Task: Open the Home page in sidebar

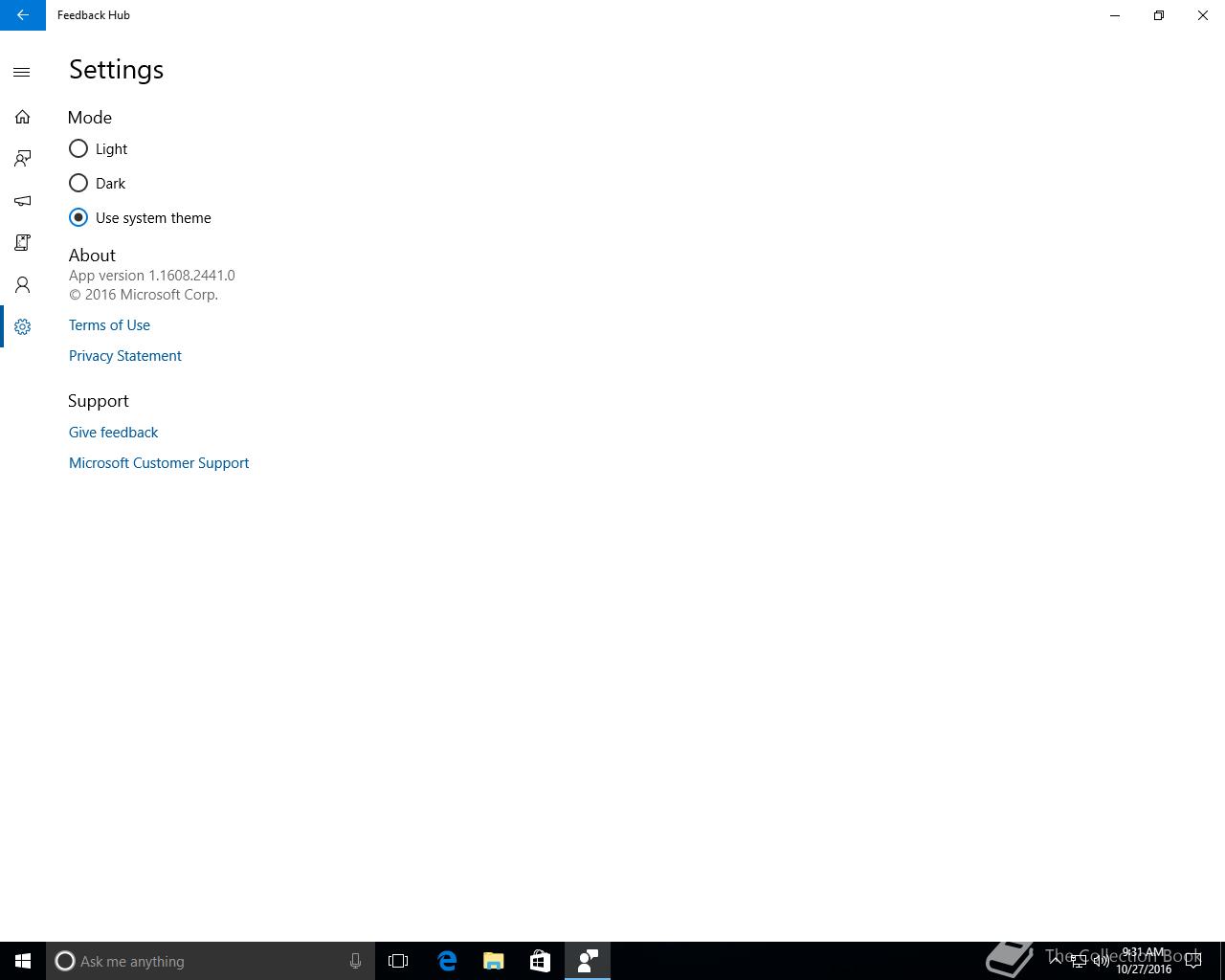Action: pyautogui.click(x=22, y=117)
